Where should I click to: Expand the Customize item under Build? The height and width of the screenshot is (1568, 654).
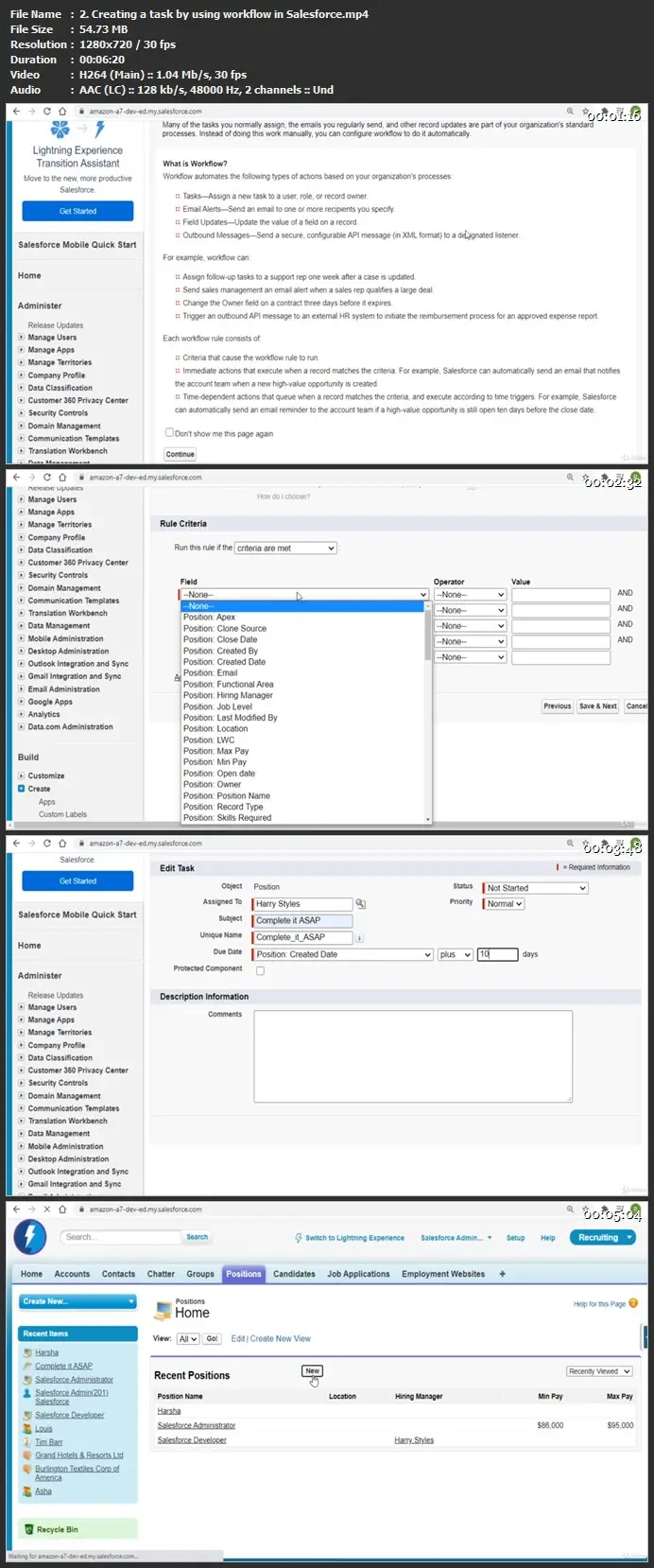pos(22,776)
